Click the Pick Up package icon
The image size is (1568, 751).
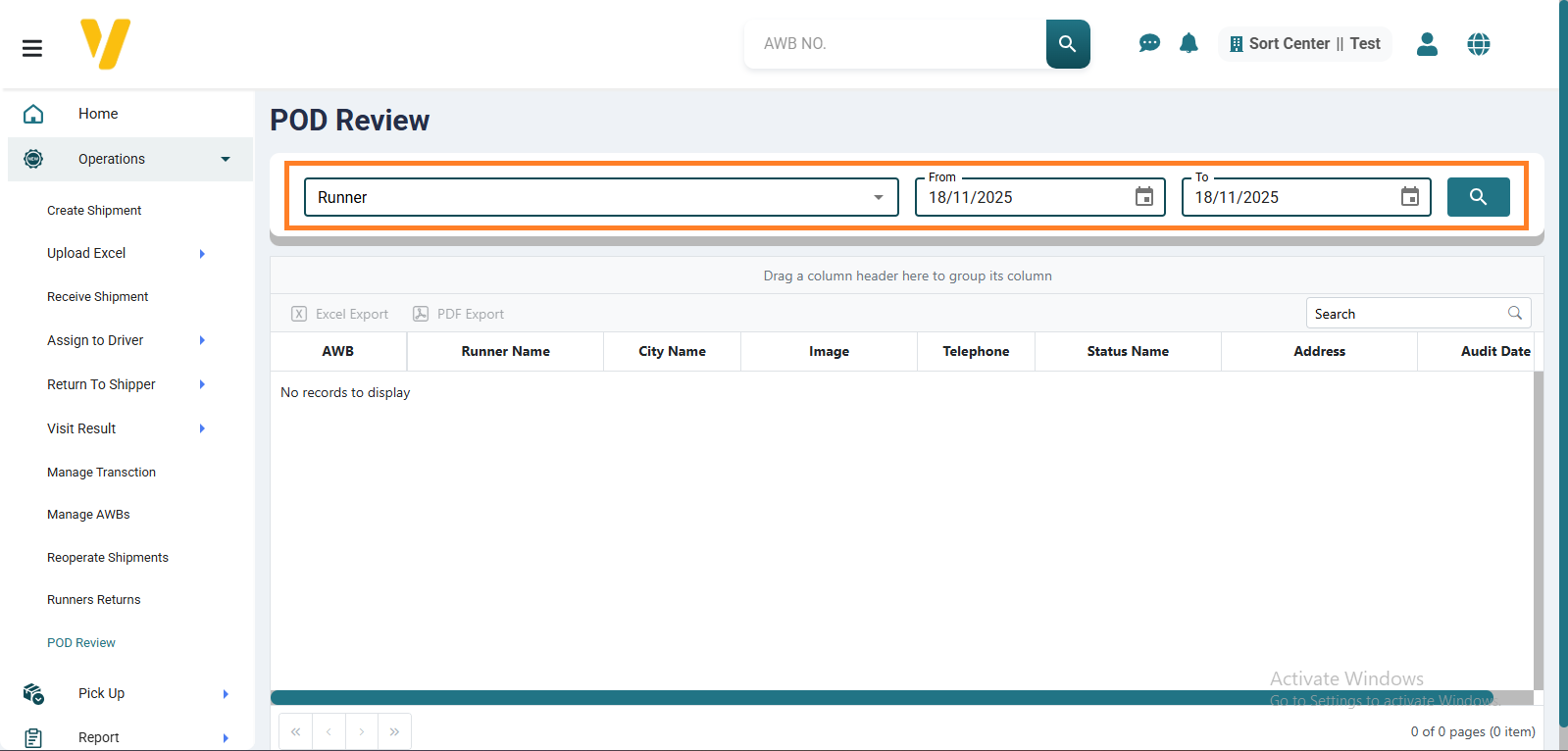pyautogui.click(x=33, y=693)
